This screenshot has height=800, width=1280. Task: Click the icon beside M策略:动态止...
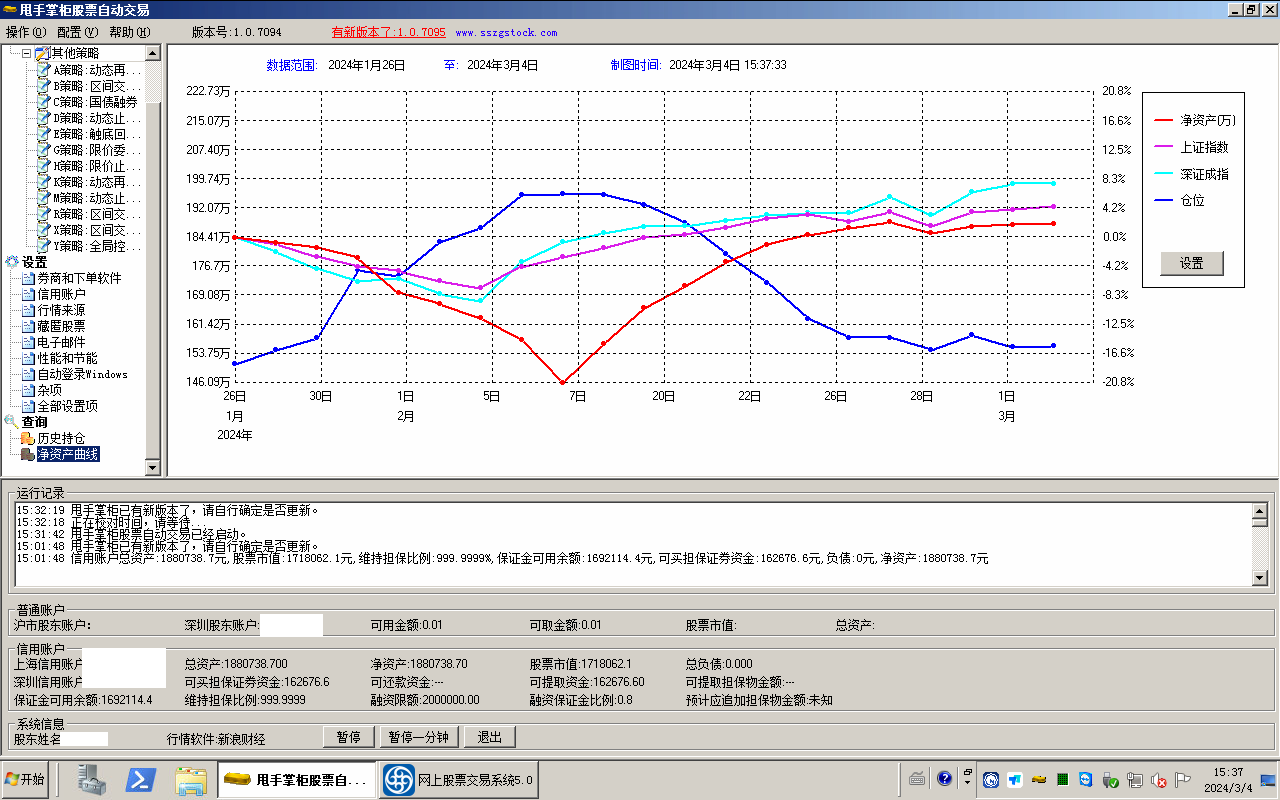[x=44, y=198]
